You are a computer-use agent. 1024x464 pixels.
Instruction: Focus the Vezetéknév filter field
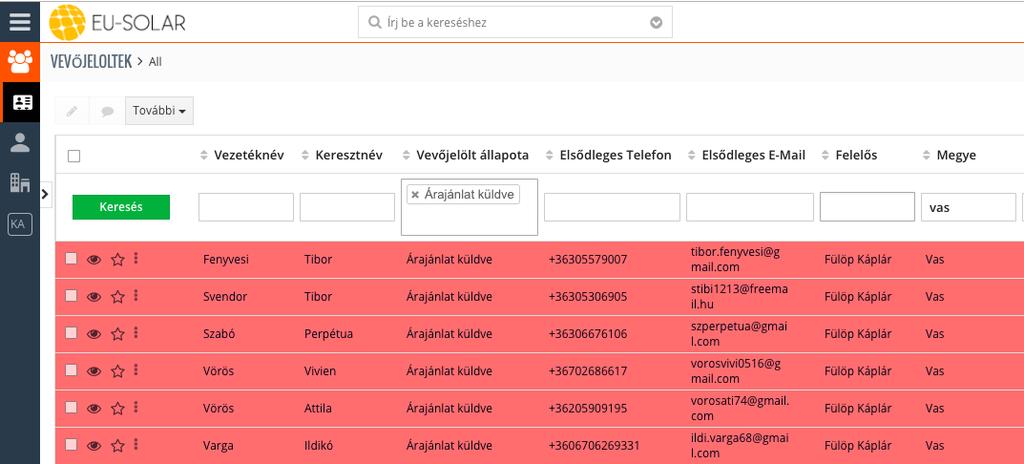[x=246, y=207]
